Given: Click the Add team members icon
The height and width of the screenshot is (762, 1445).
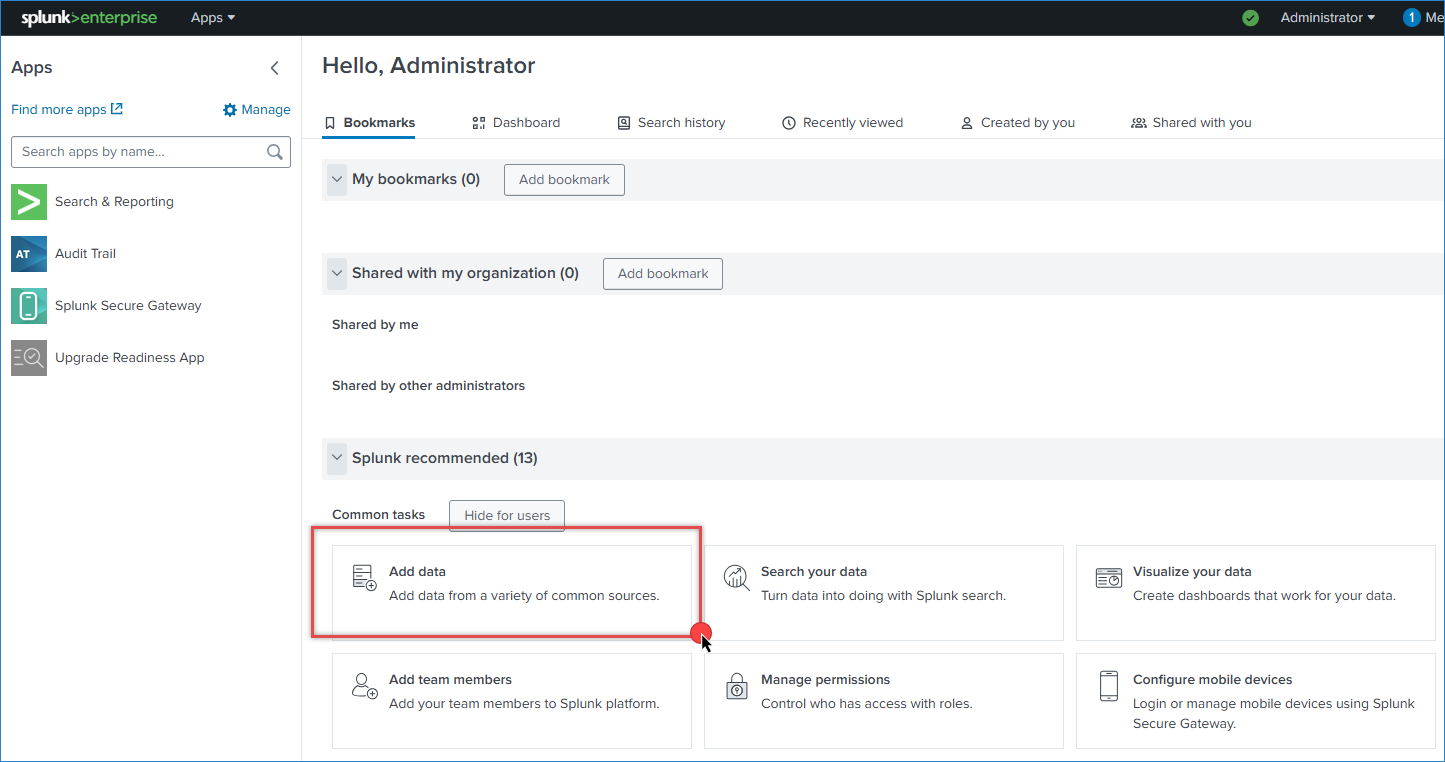Looking at the screenshot, I should point(364,686).
